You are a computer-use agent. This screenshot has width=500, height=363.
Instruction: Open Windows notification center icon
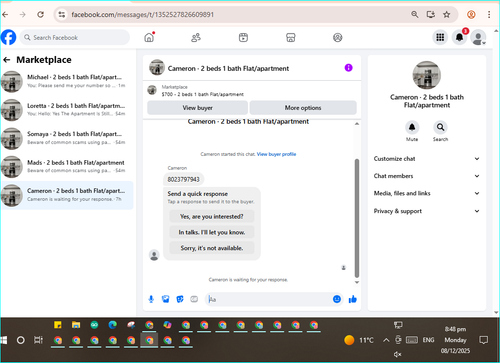[x=483, y=340]
